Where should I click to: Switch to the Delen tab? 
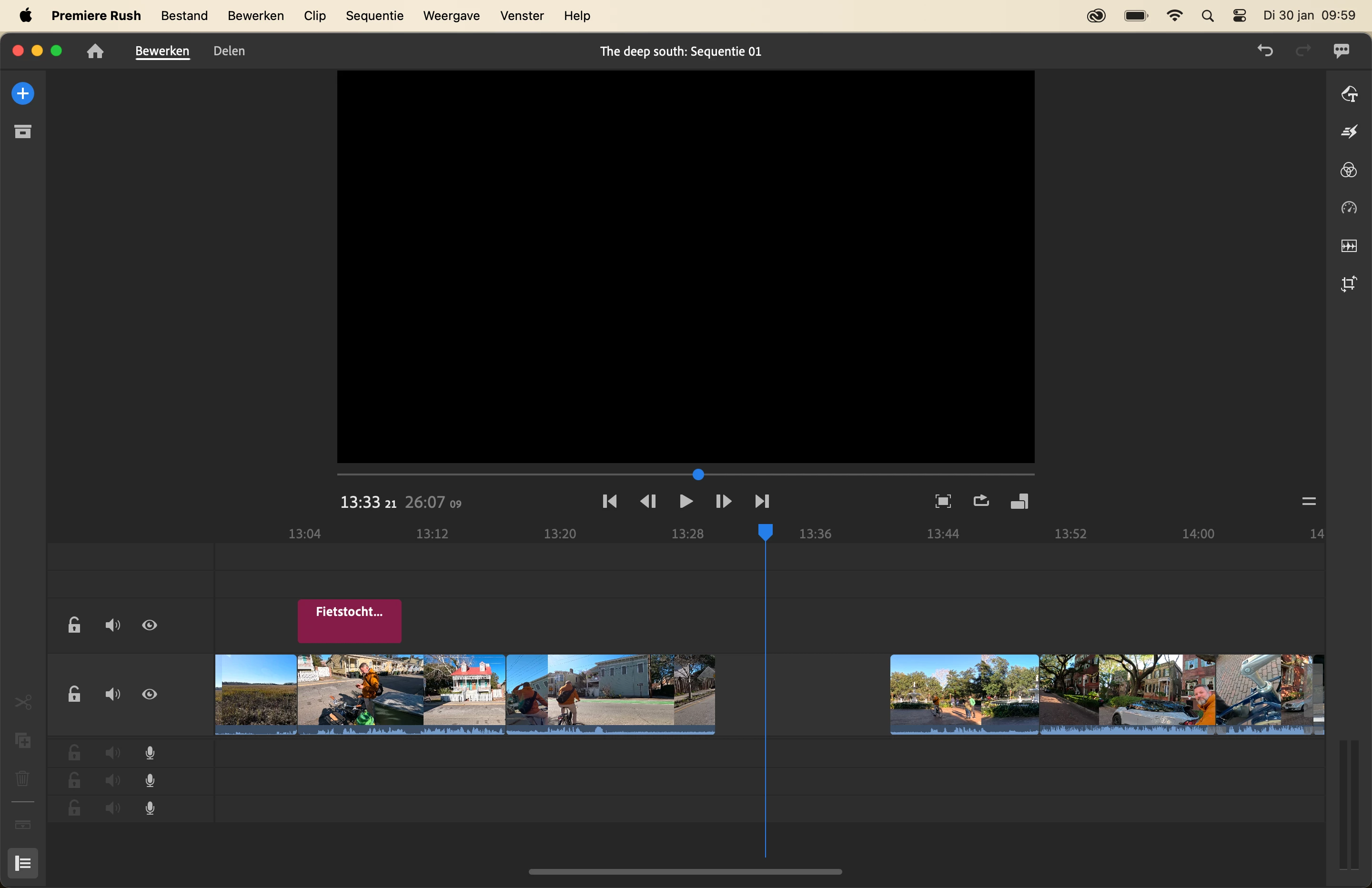(229, 51)
